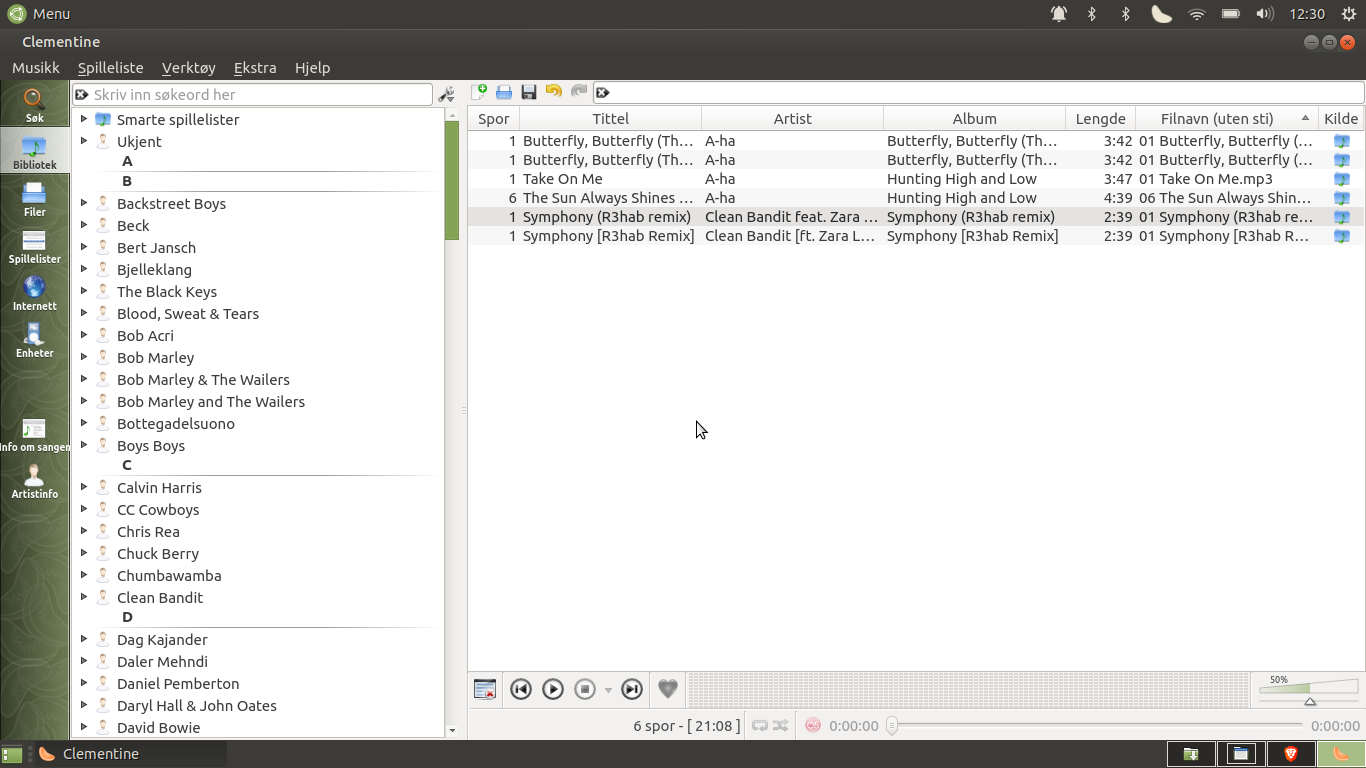Screen dimensions: 1366x768
Task: Expand the Smarte spillelister entry
Action: pos(85,119)
